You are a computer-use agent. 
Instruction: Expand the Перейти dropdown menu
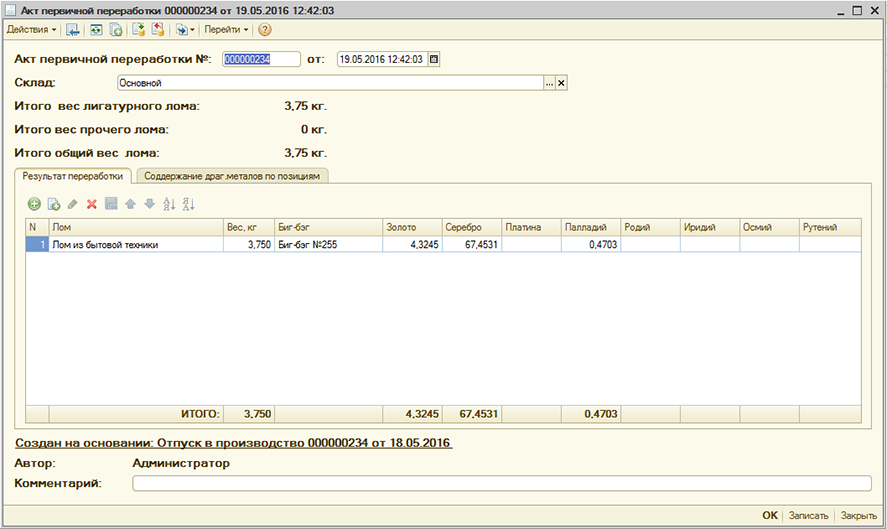(x=227, y=30)
